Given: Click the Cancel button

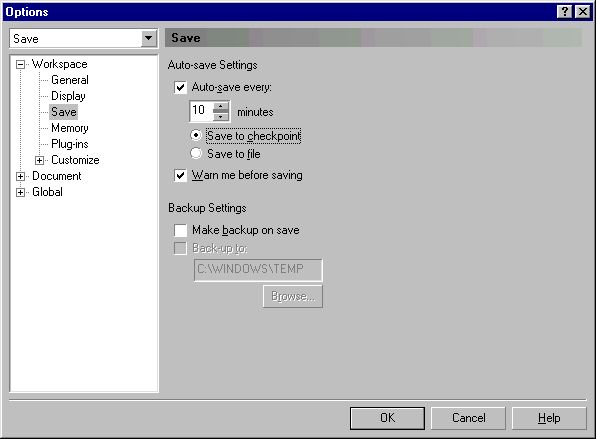Looking at the screenshot, I should click(469, 418).
